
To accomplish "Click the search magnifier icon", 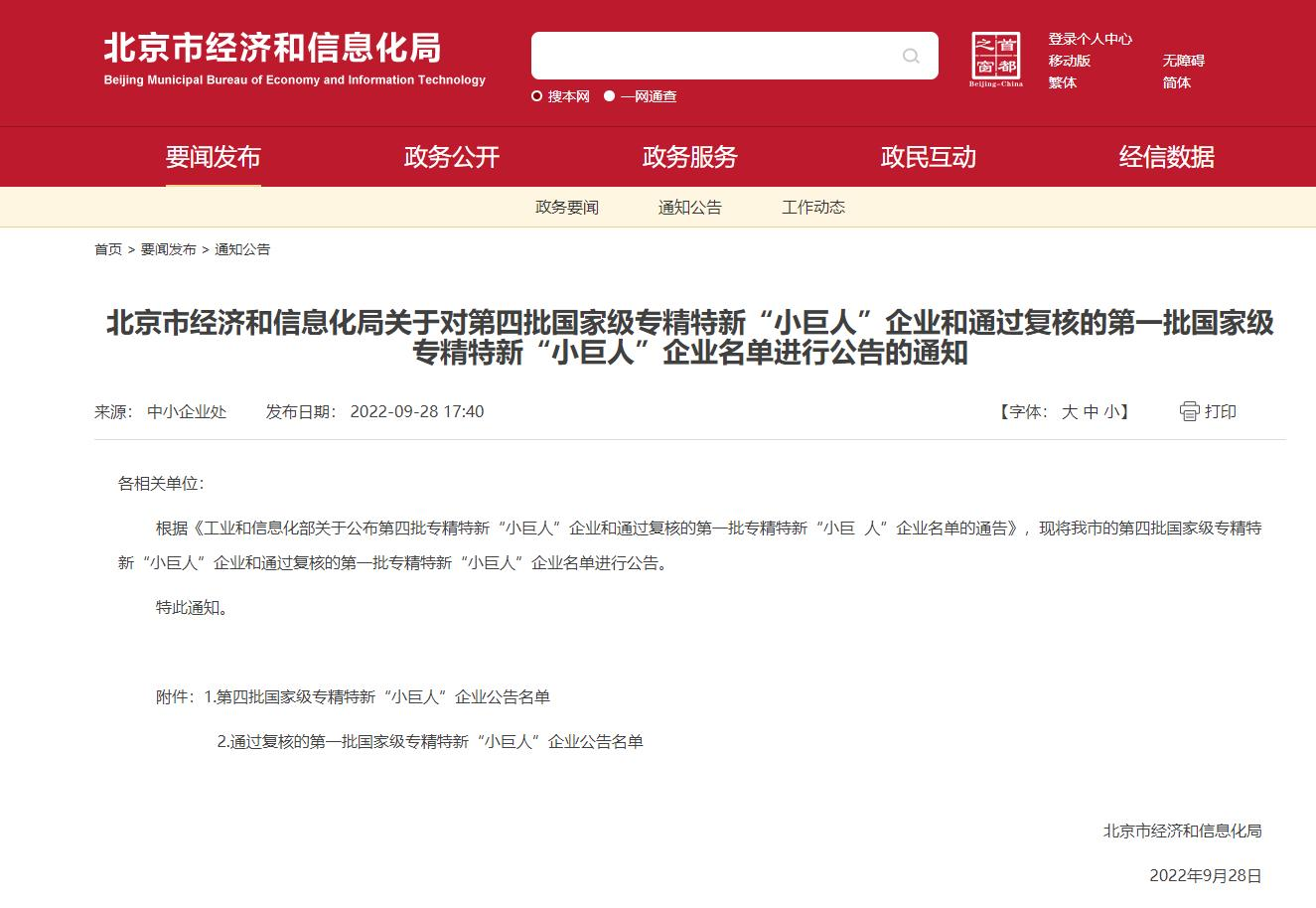I will 911,56.
